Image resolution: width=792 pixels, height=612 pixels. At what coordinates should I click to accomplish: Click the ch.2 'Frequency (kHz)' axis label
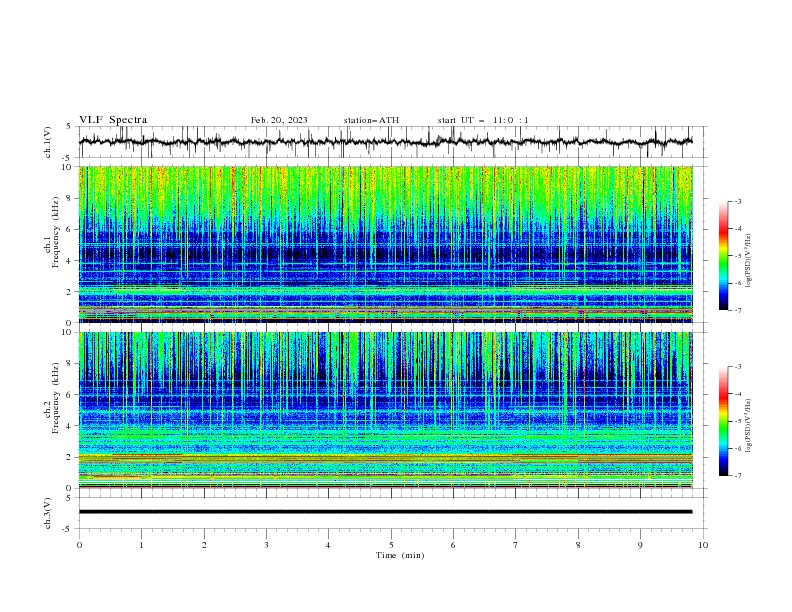point(56,398)
